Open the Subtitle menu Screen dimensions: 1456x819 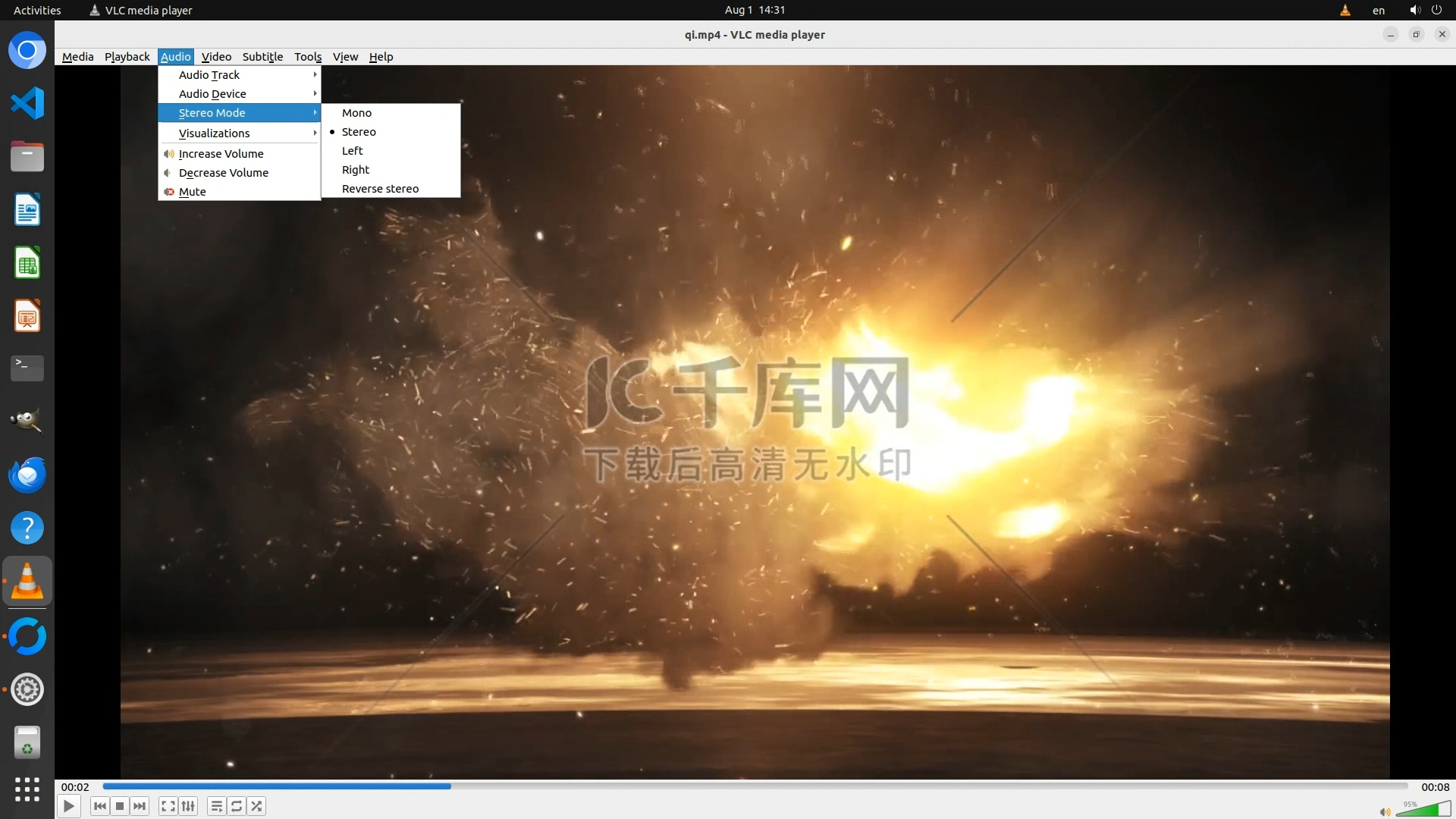(x=262, y=57)
